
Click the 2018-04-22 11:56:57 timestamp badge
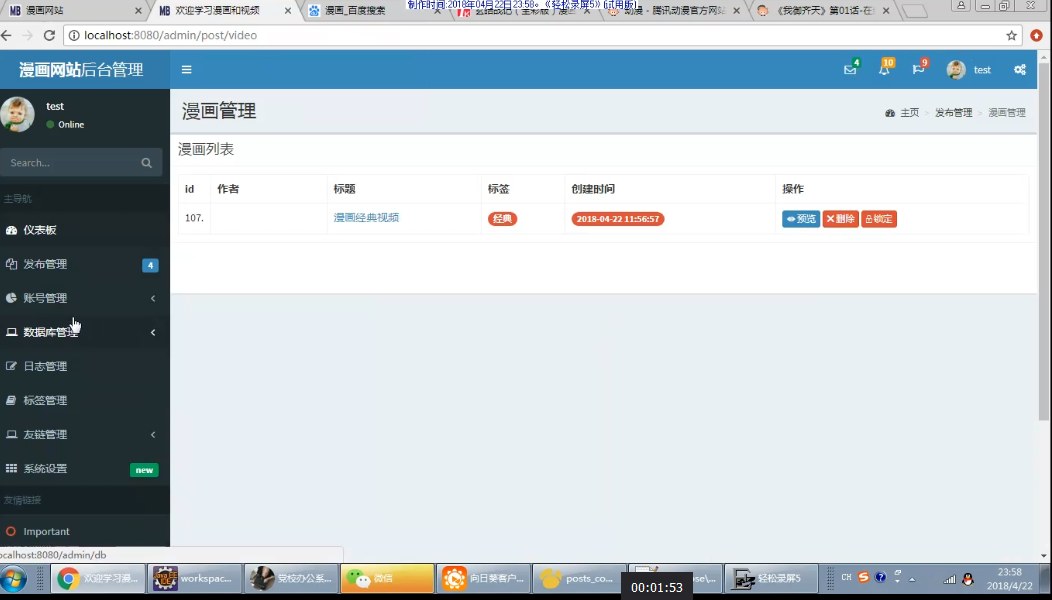tap(618, 219)
